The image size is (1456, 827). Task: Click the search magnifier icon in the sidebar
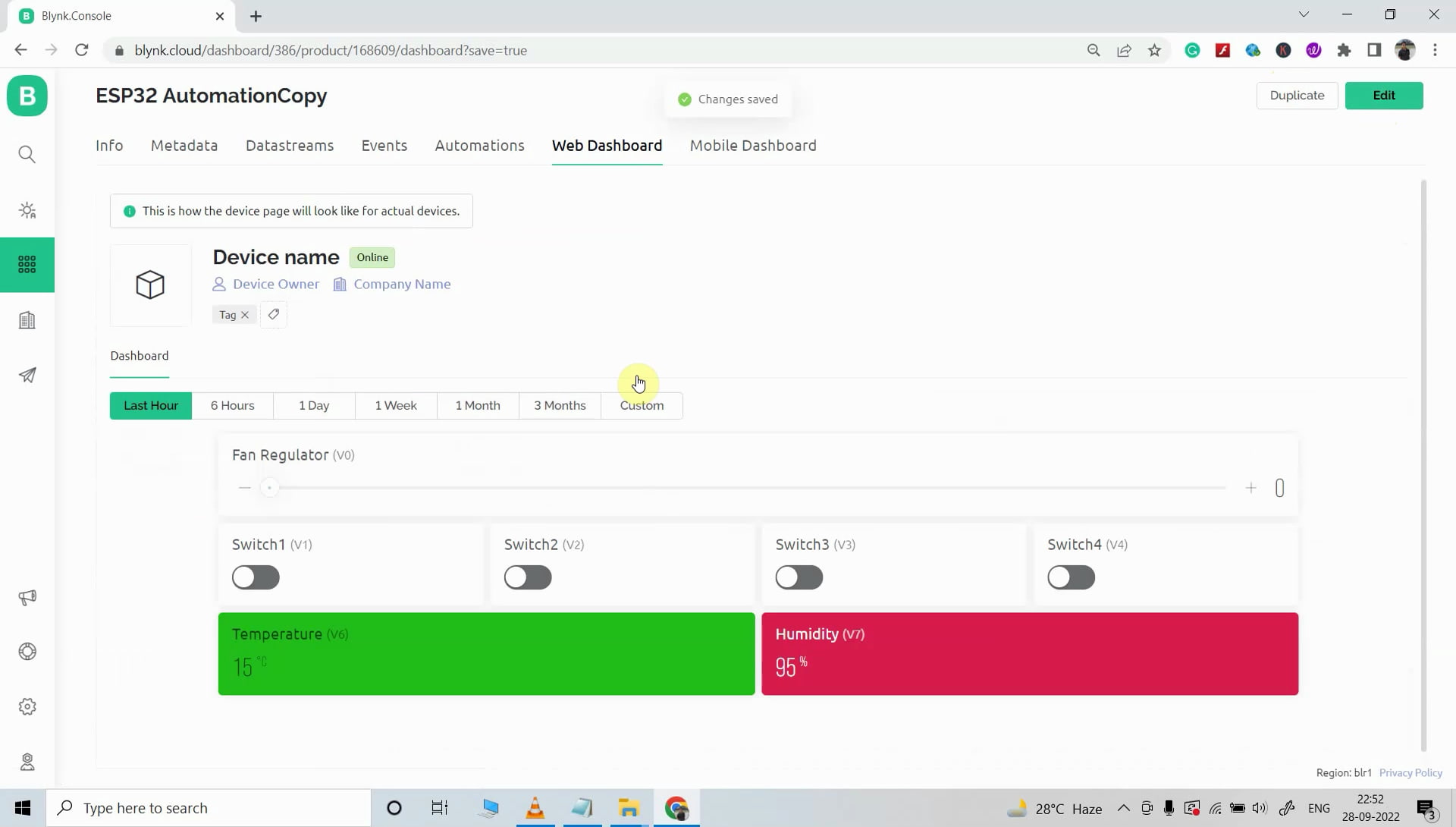[27, 155]
